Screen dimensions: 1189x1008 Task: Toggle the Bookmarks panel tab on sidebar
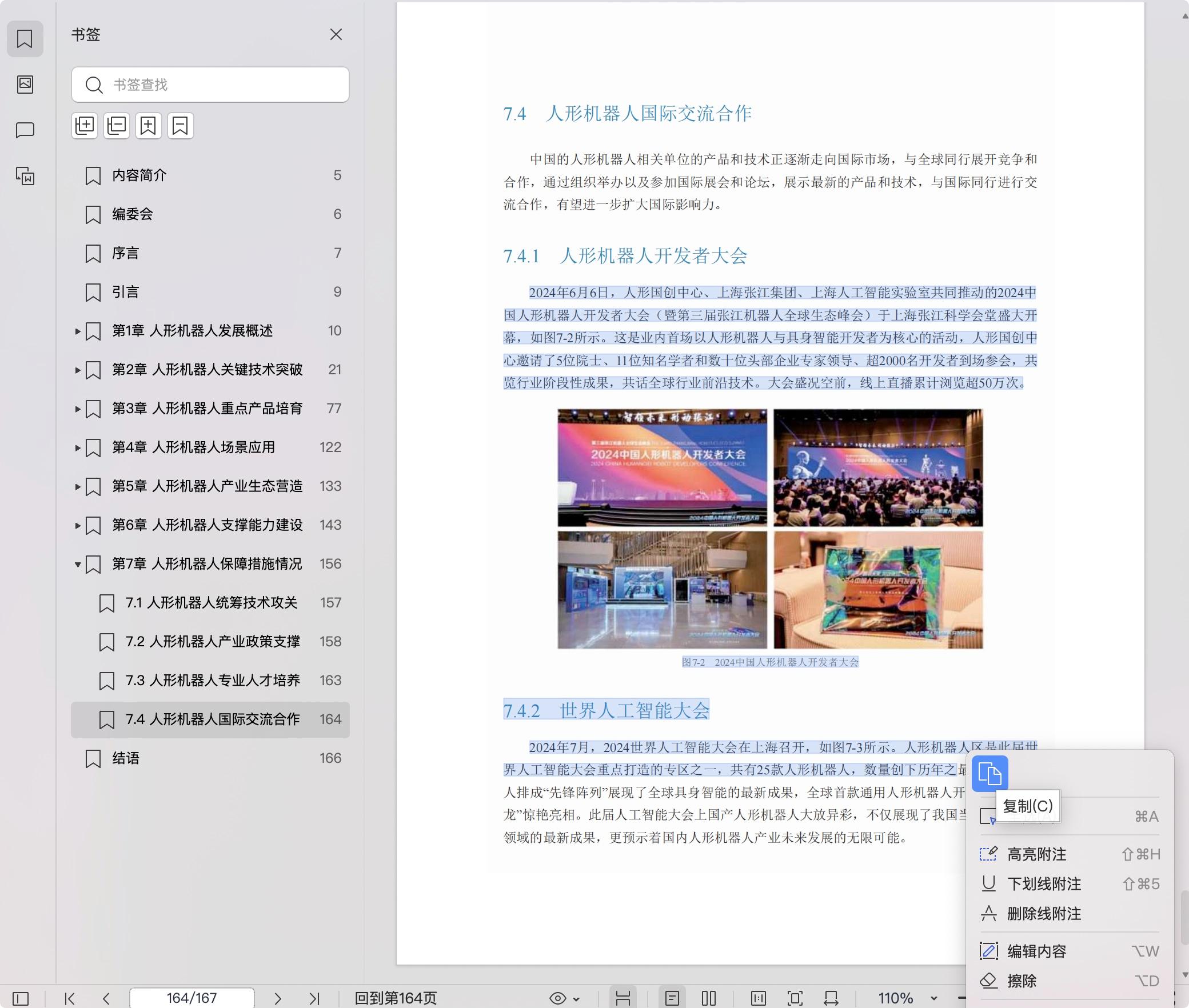tap(25, 39)
